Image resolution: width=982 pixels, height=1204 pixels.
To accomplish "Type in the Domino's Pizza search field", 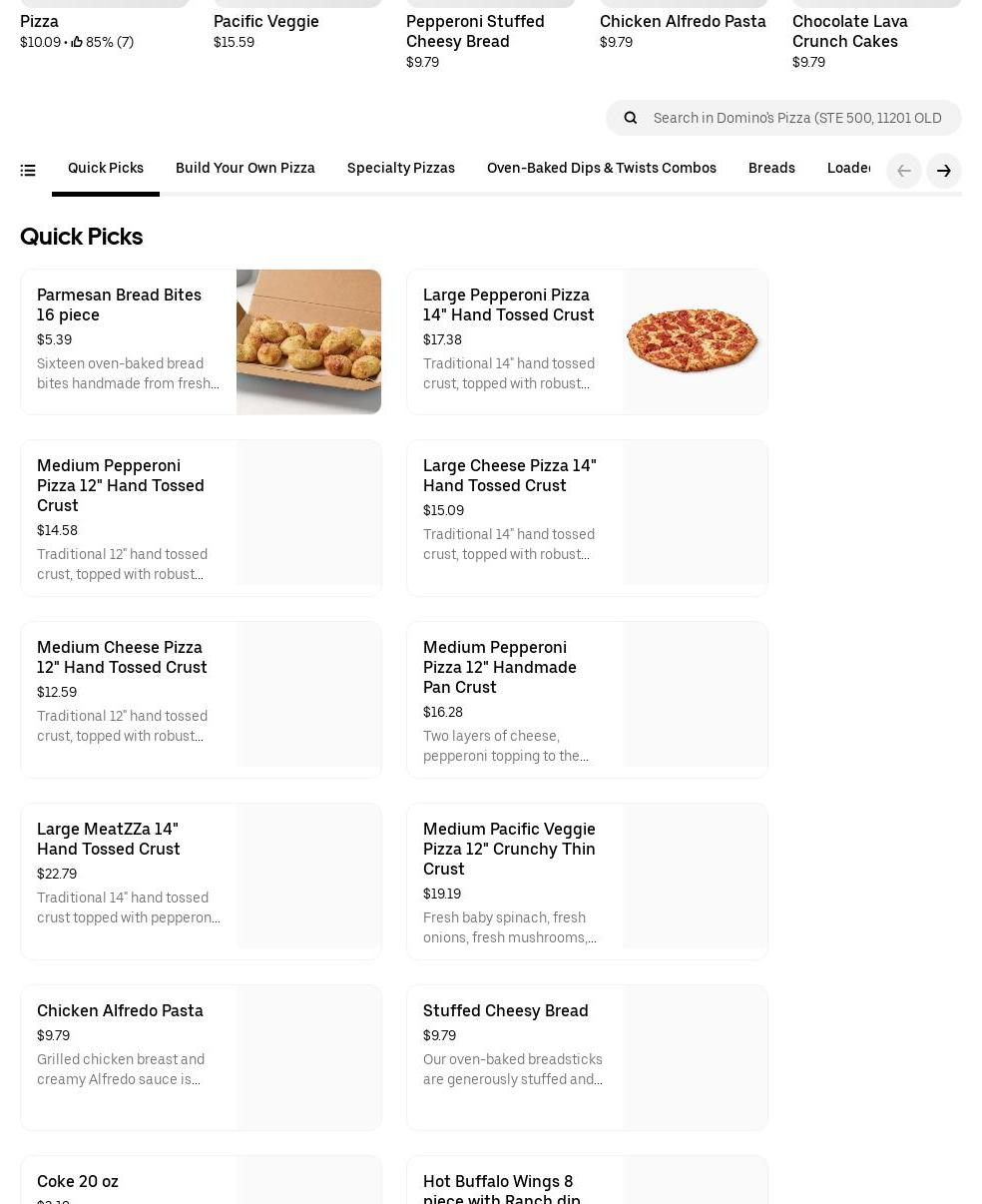I will click(797, 118).
